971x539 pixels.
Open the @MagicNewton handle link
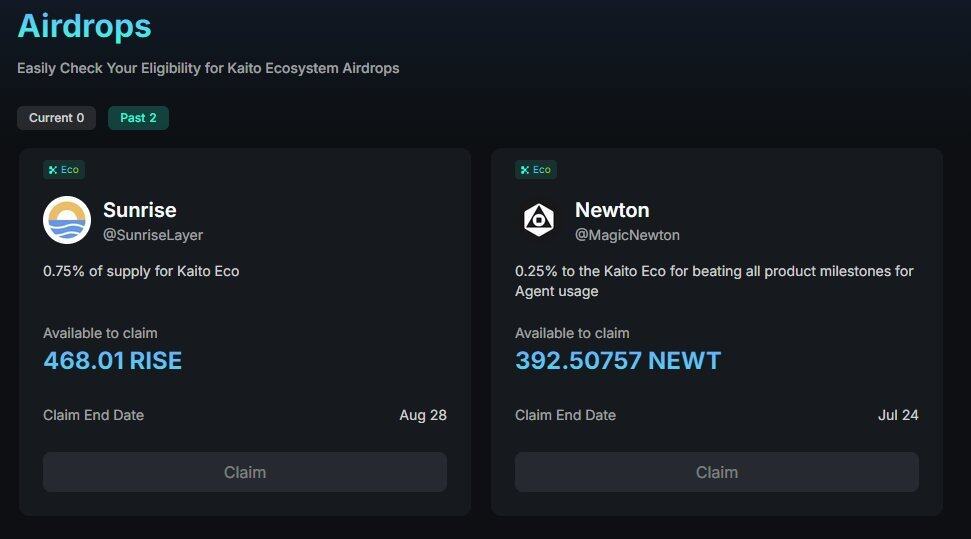627,235
